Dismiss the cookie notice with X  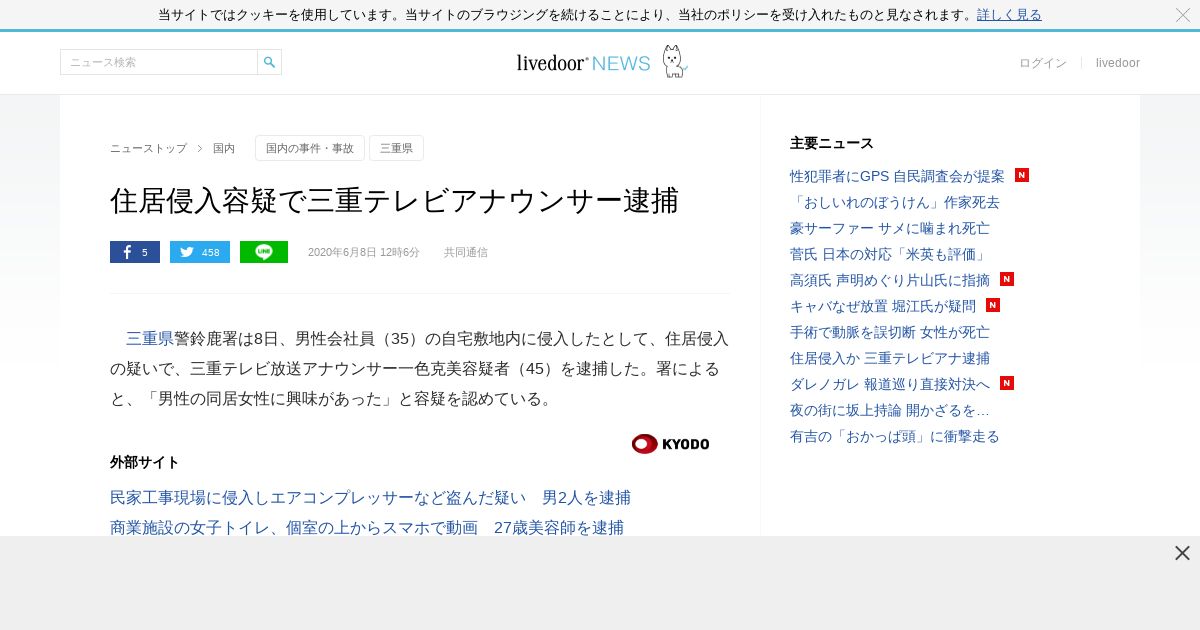(1183, 14)
